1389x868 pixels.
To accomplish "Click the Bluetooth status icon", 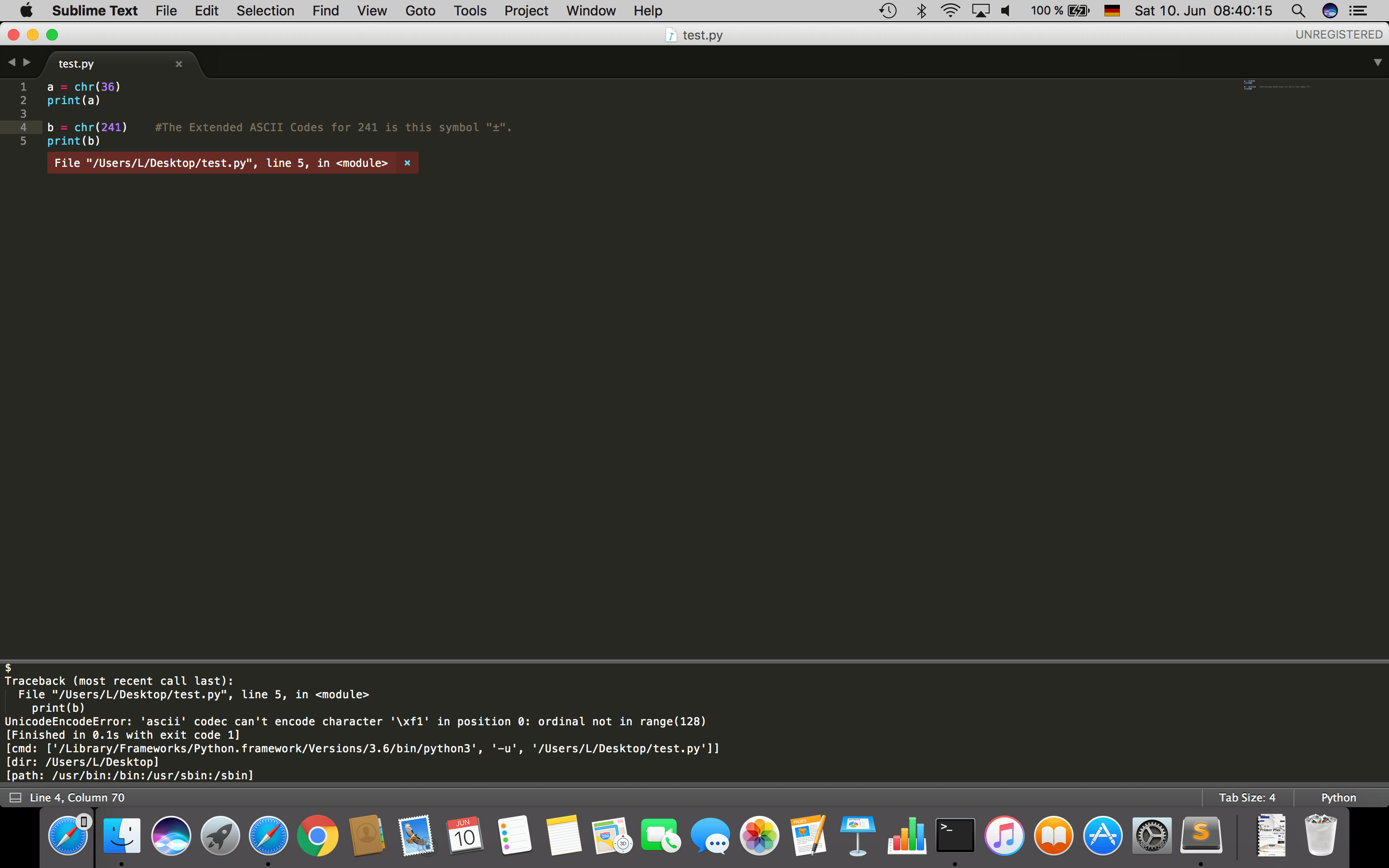I will [921, 10].
